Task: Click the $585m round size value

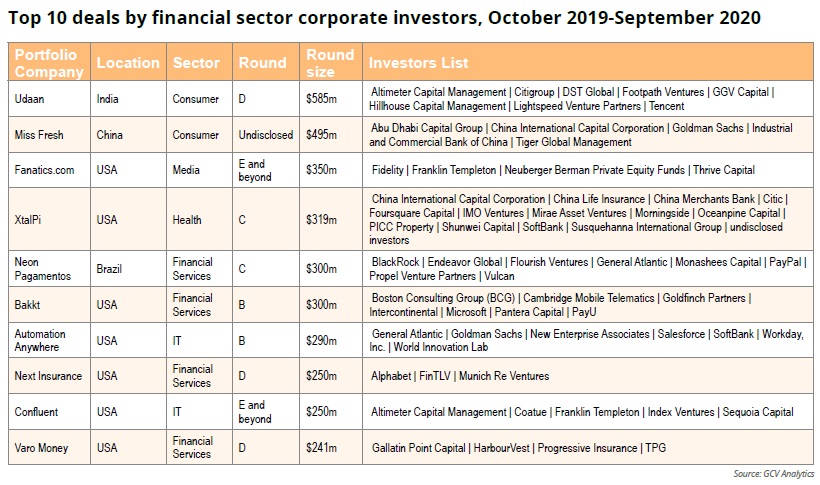Action: [320, 99]
